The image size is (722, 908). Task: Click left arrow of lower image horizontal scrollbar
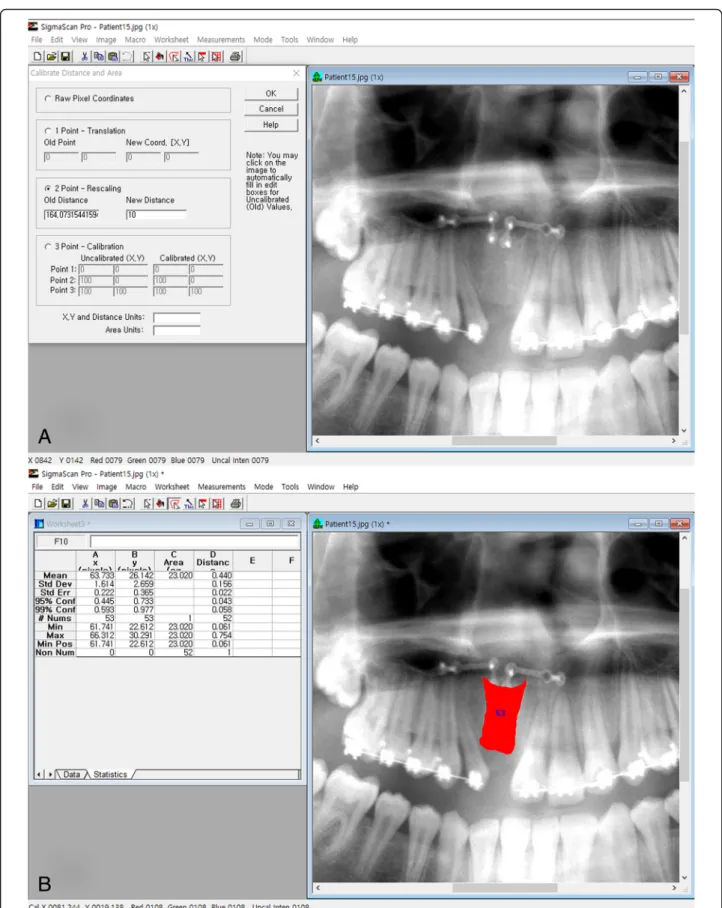pos(317,888)
